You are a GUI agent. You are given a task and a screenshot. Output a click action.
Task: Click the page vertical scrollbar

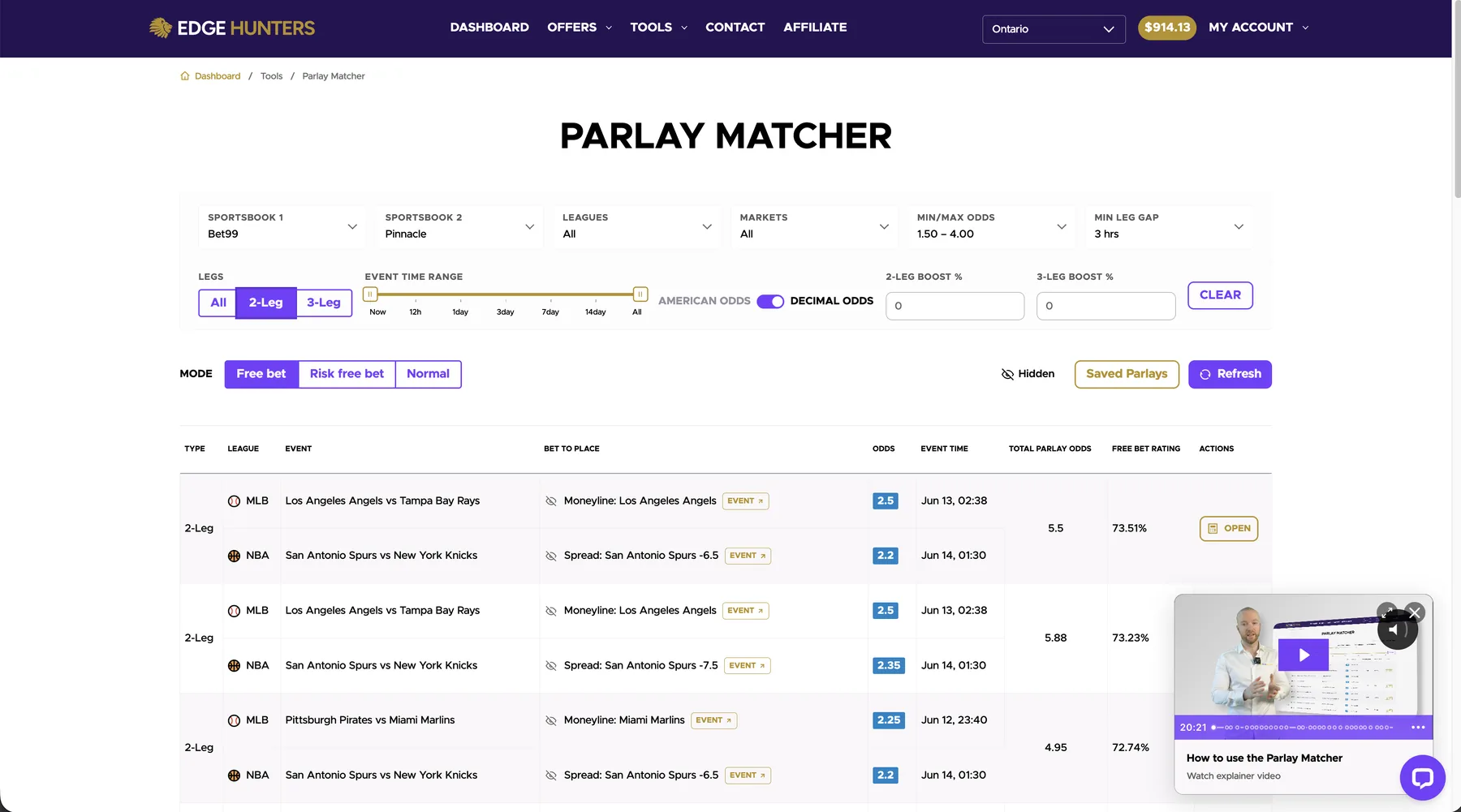pos(1456,99)
